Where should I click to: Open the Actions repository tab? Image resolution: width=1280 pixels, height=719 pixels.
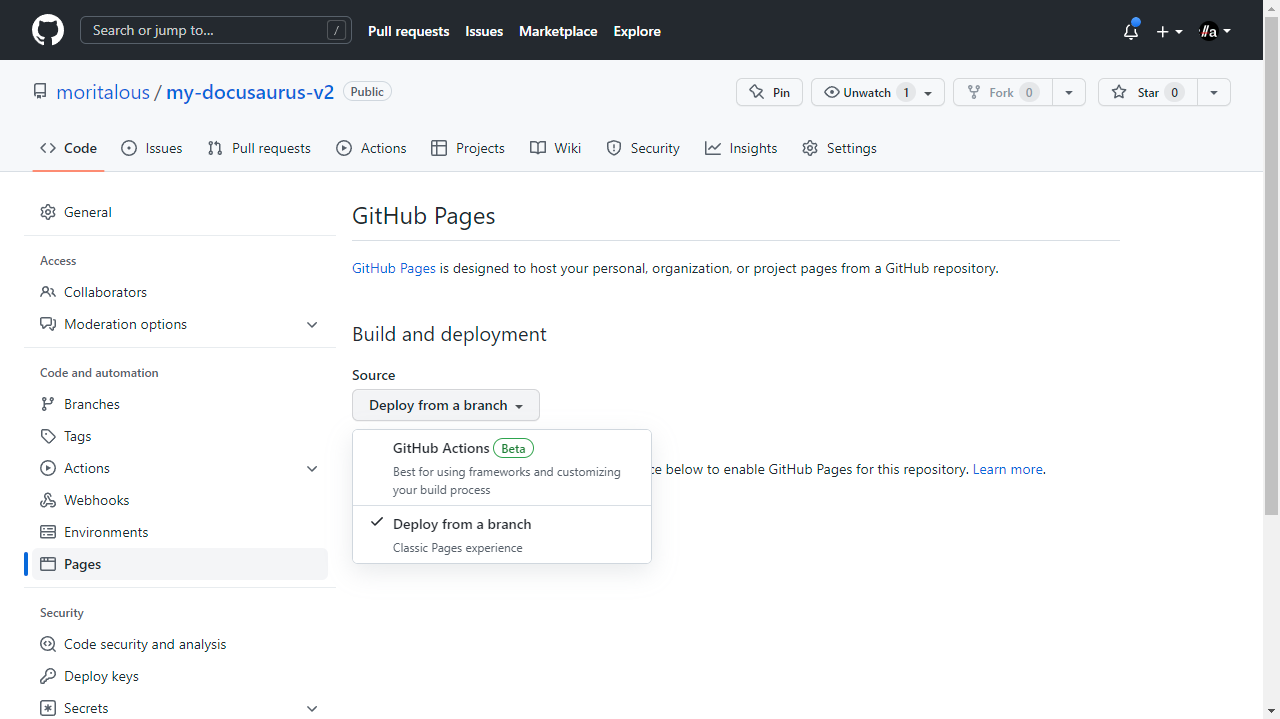coord(372,148)
